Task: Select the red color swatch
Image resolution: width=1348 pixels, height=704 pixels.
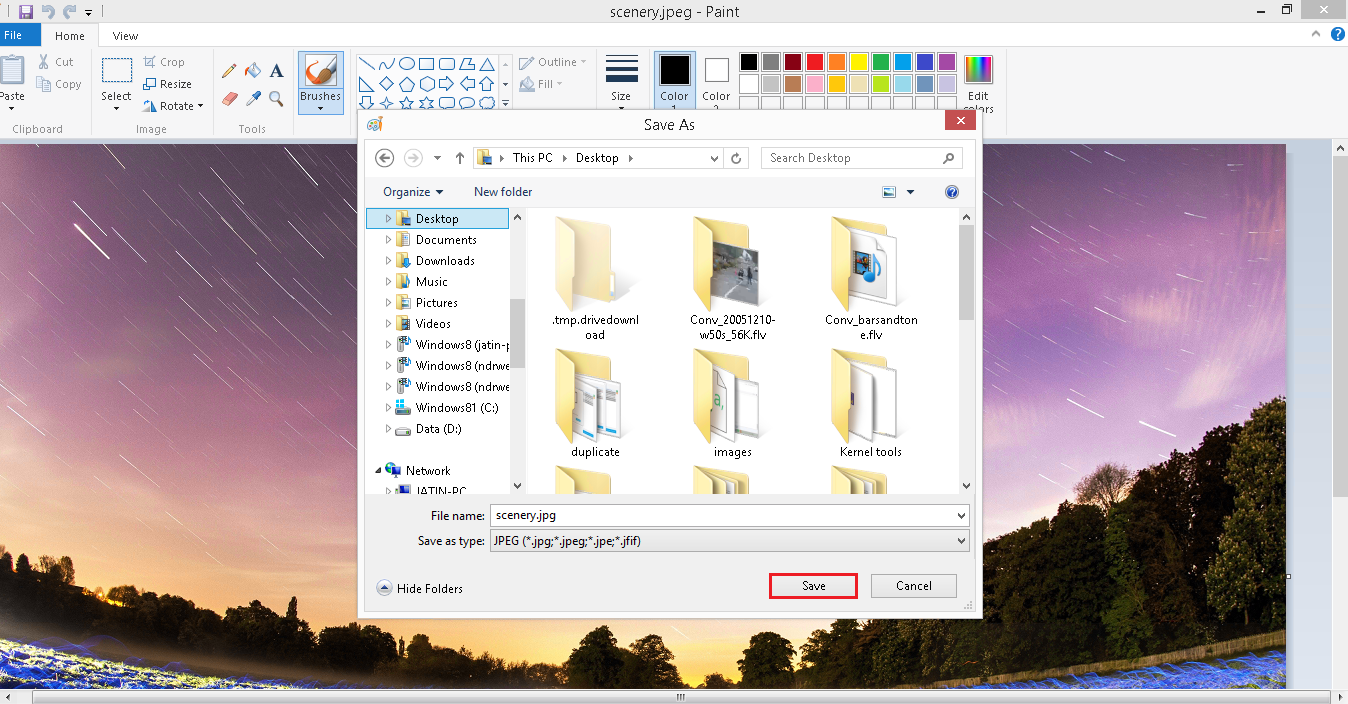Action: coord(814,63)
